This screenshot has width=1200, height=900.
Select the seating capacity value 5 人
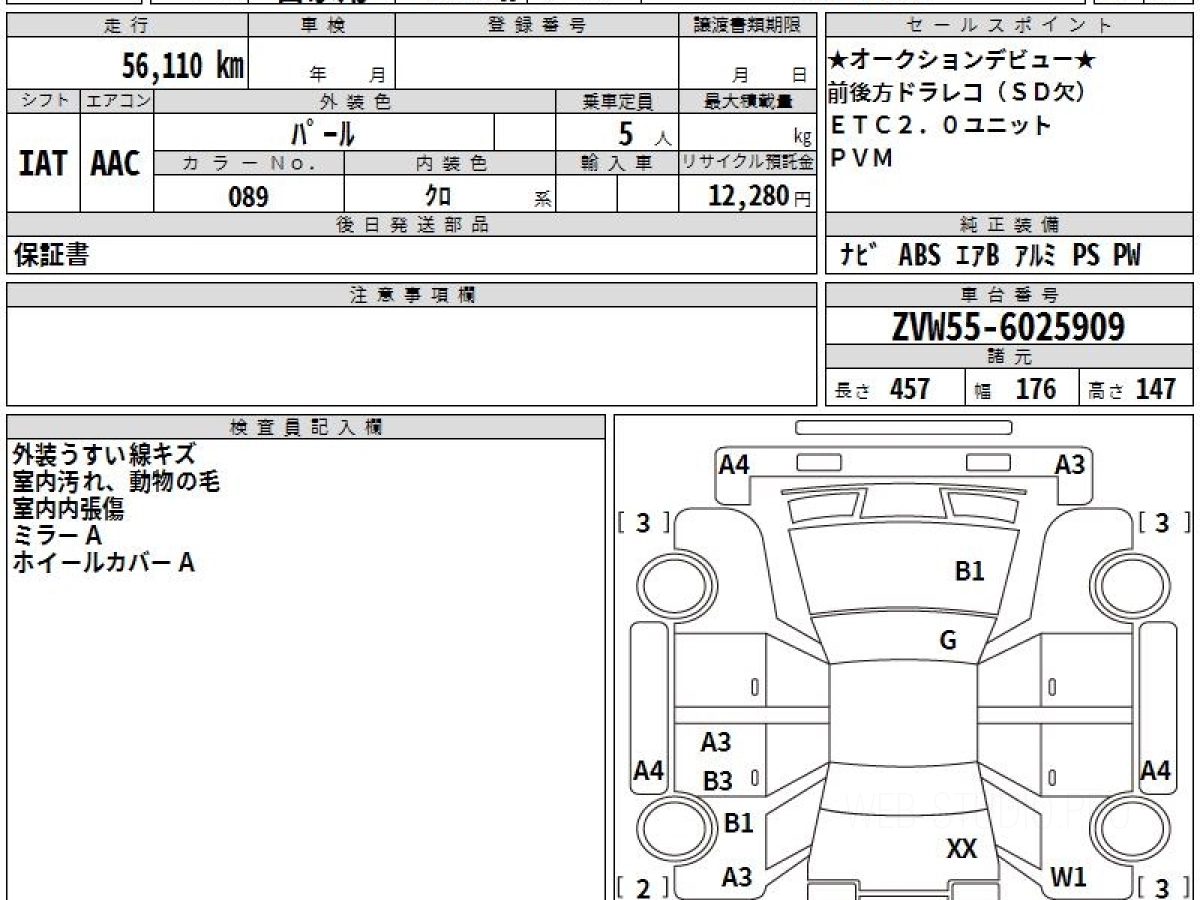(x=645, y=133)
